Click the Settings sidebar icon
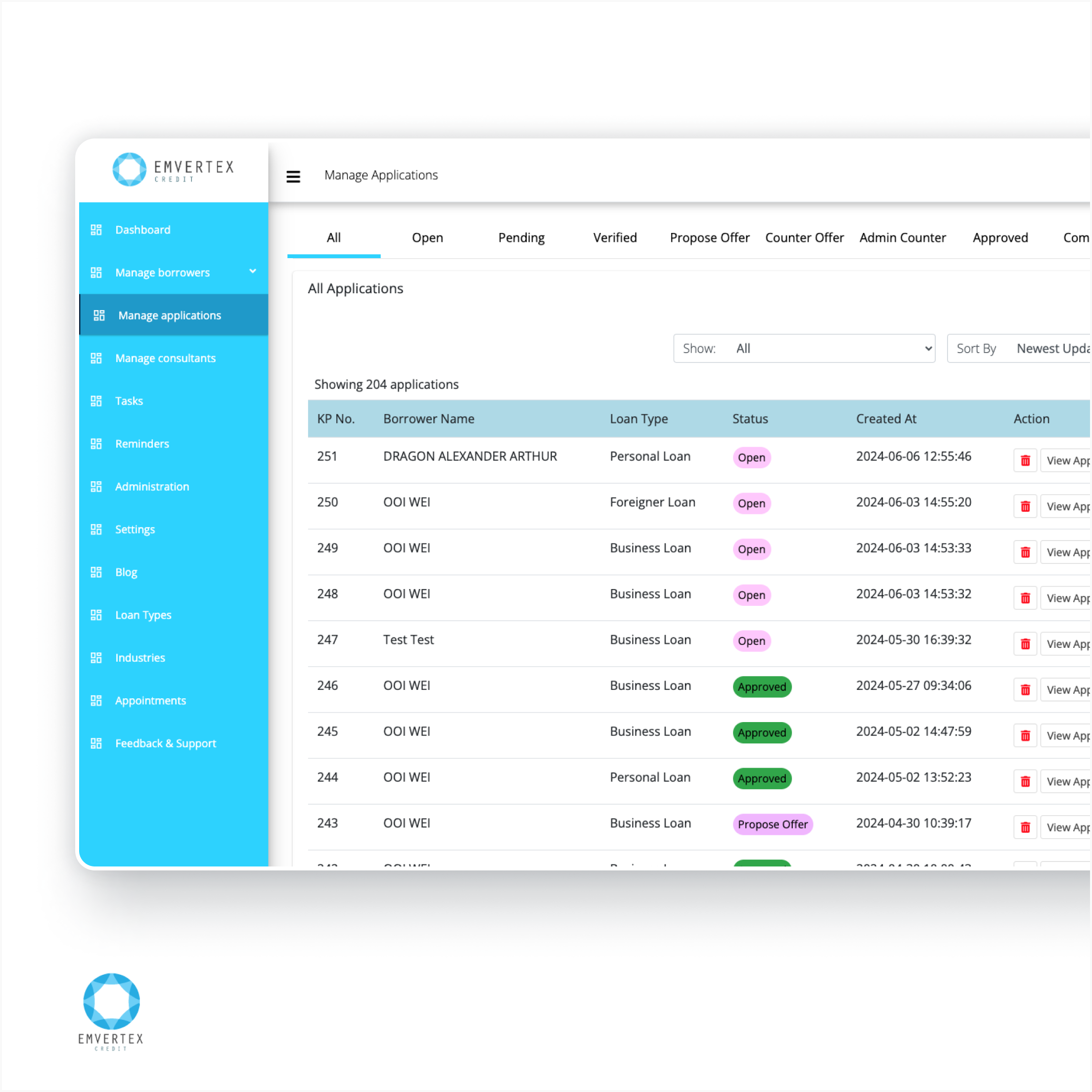Screen dimensions: 1092x1092 [96, 529]
